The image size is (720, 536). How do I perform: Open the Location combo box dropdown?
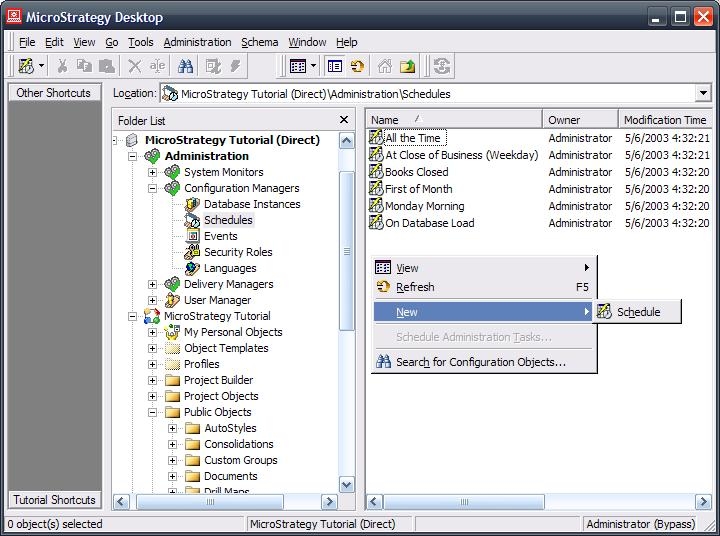pos(703,93)
